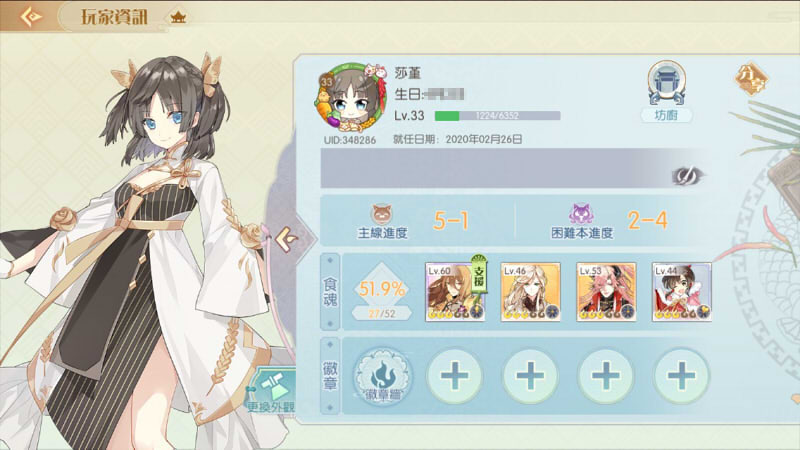
Task: Add a badge in first empty slot
Action: 454,377
